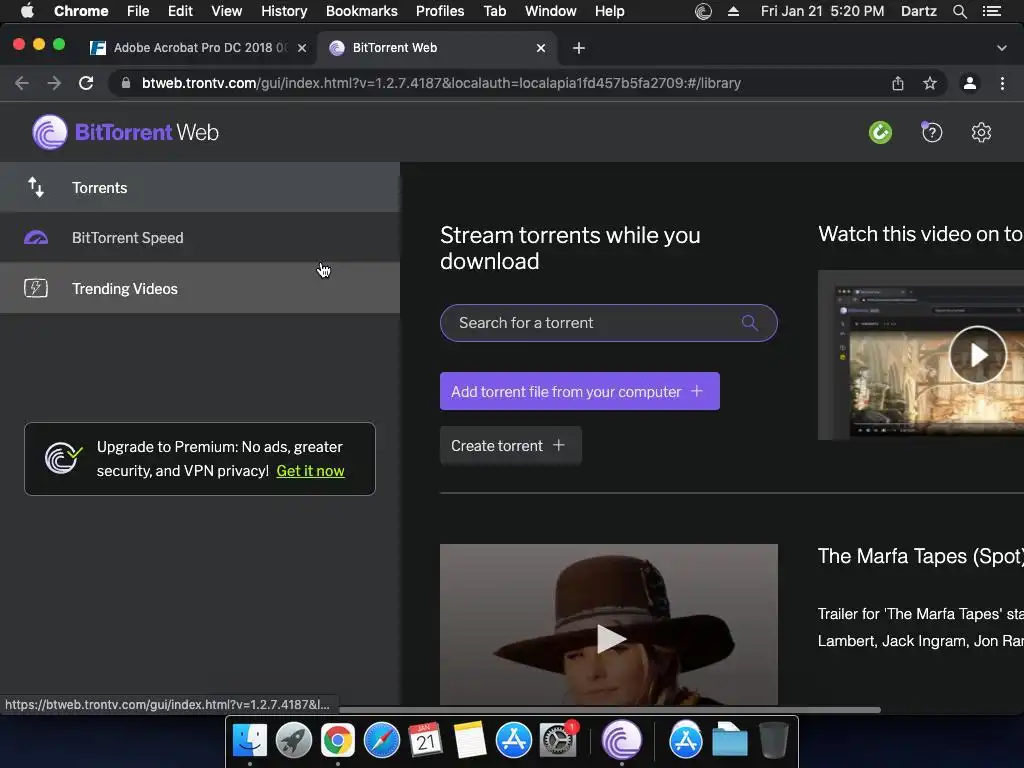Click the Torrents up-down arrows icon
The width and height of the screenshot is (1024, 768).
point(36,187)
